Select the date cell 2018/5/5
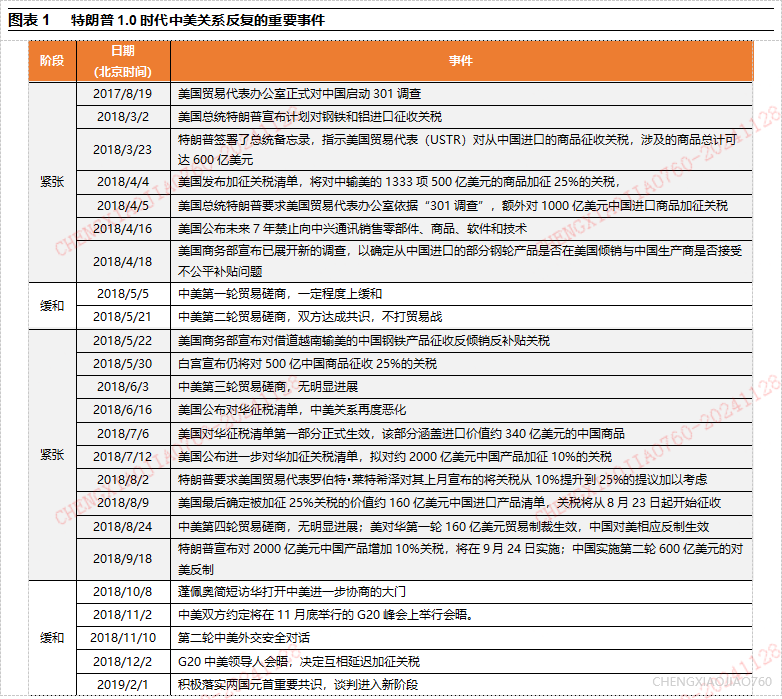 coord(123,294)
